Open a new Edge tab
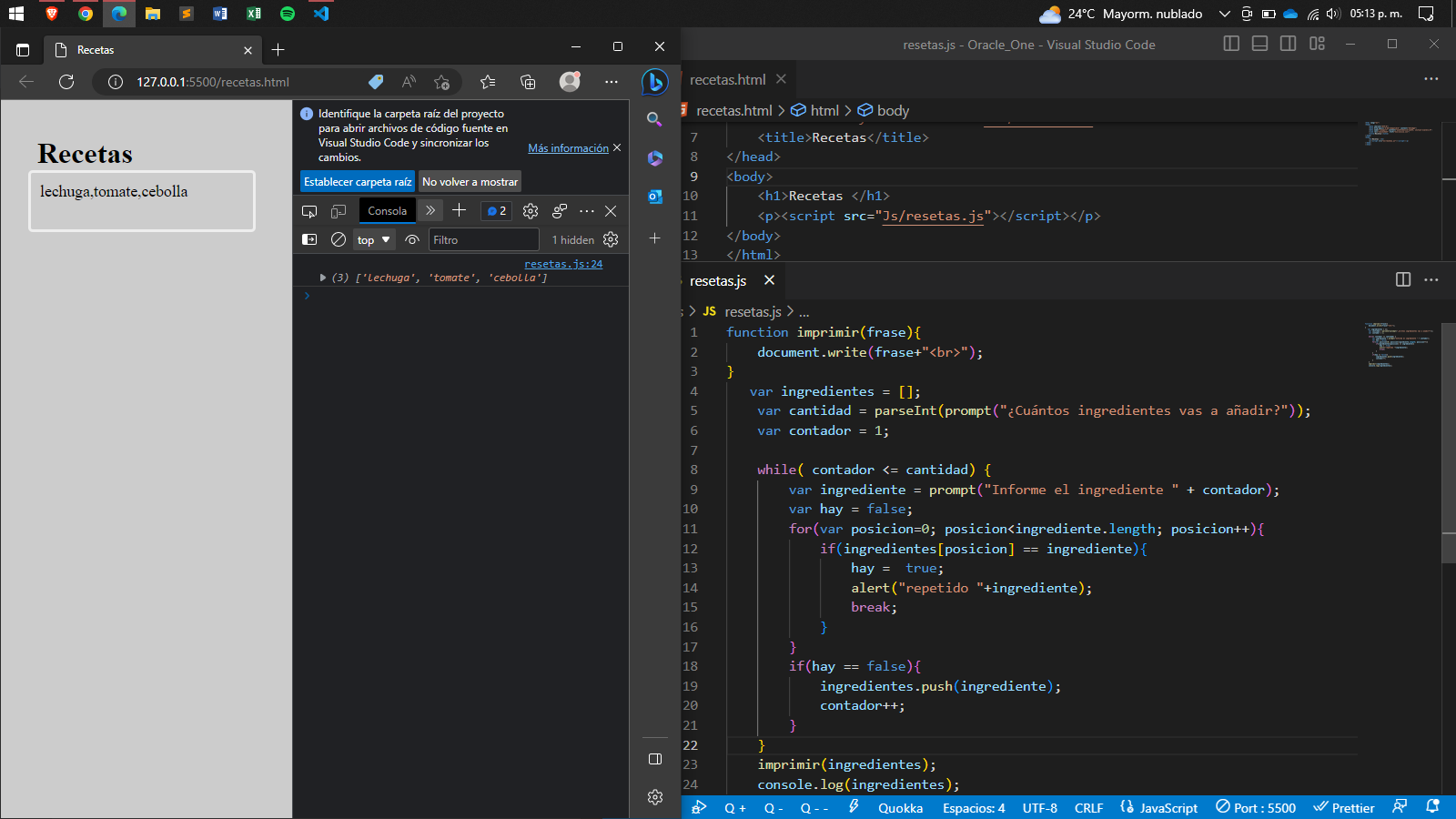This screenshot has height=819, width=1456. tap(278, 50)
